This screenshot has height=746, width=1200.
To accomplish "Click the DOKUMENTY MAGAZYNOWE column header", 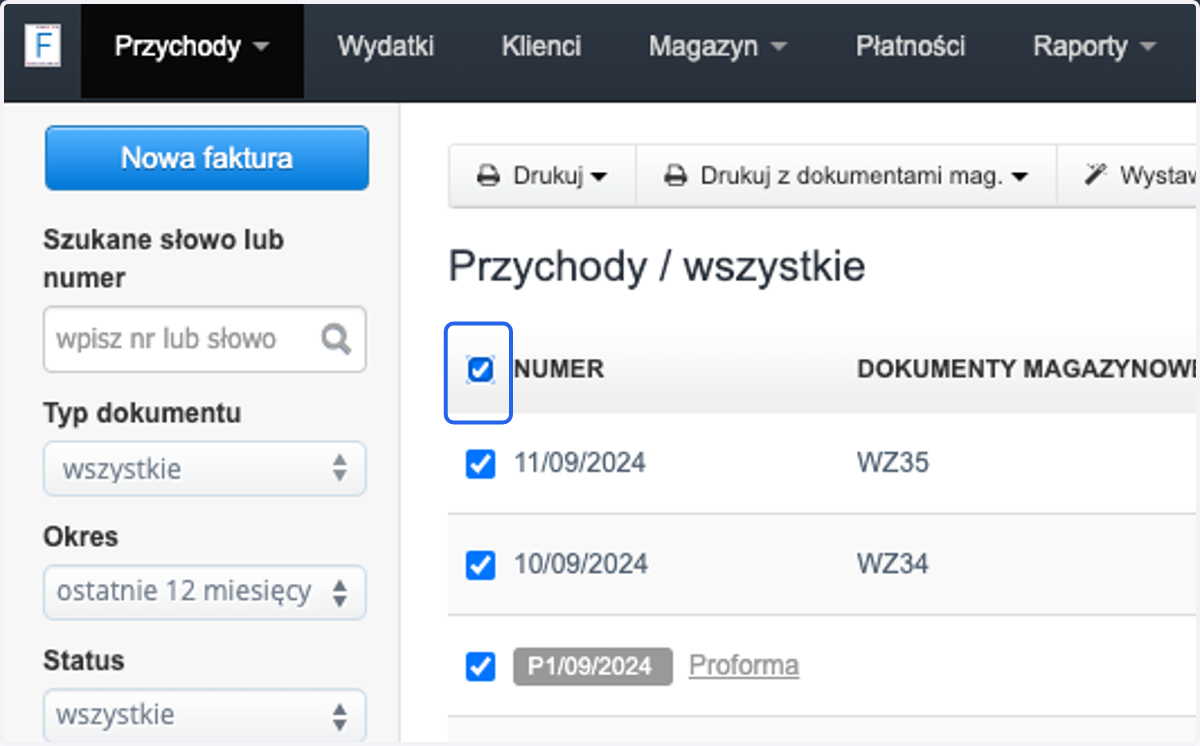I will point(1026,370).
